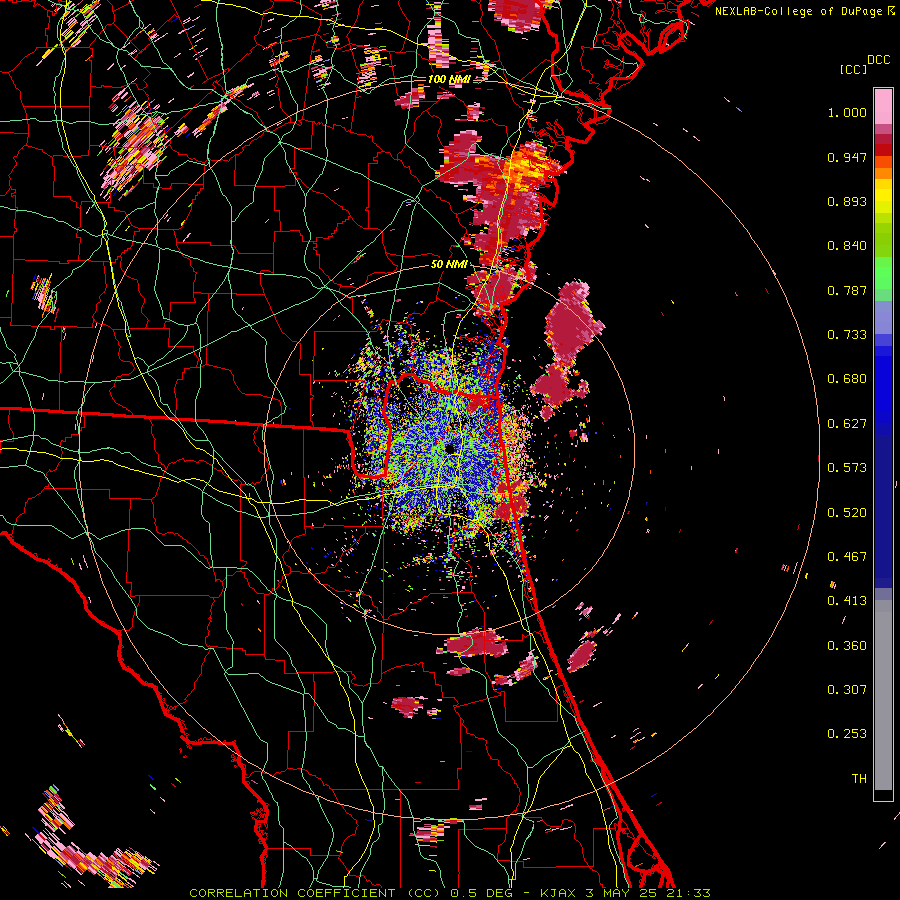Click the TH threshold label on scale
The width and height of the screenshot is (900, 900).
point(859,779)
